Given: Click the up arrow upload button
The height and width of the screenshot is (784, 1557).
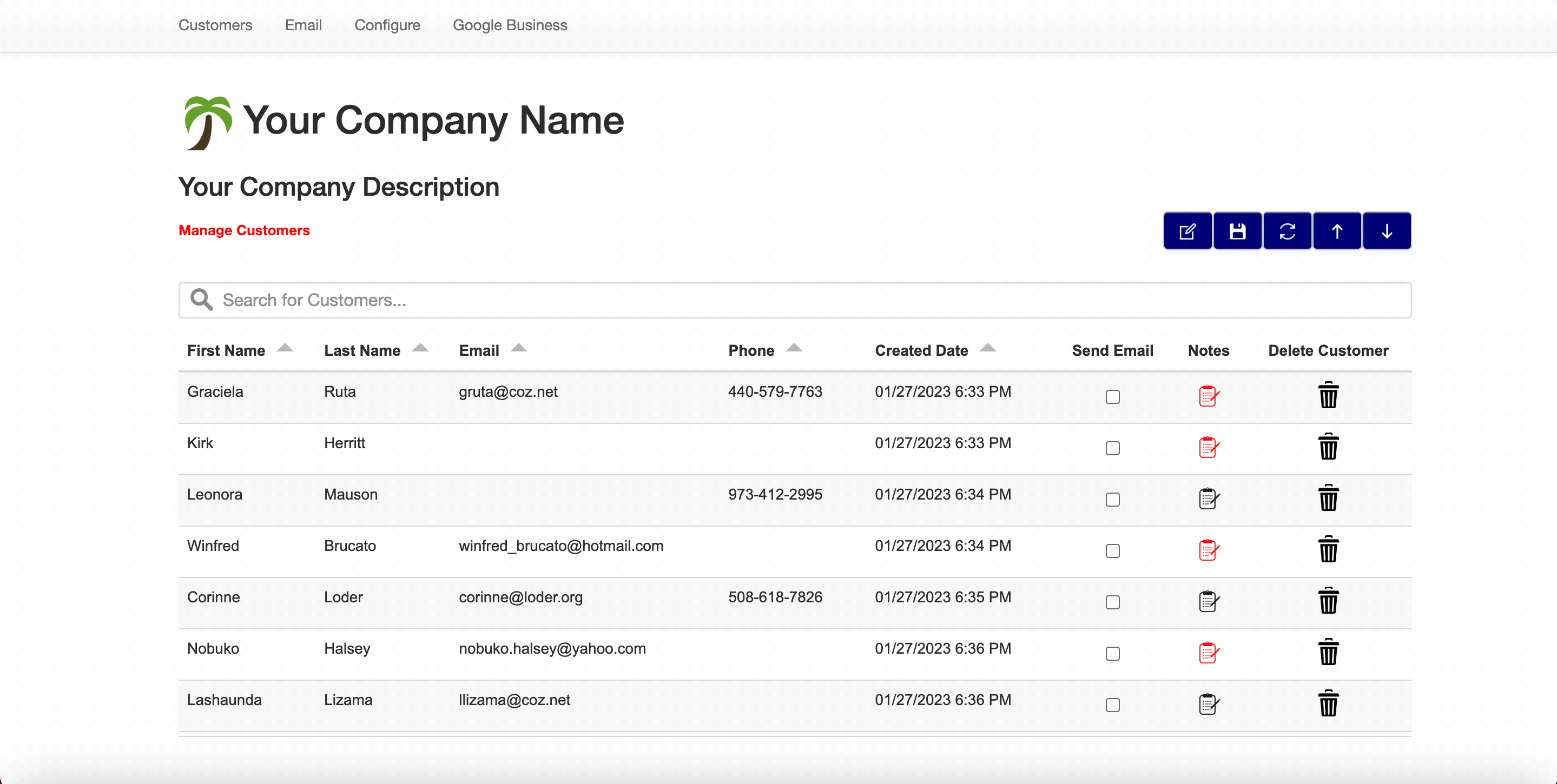Looking at the screenshot, I should [x=1337, y=231].
